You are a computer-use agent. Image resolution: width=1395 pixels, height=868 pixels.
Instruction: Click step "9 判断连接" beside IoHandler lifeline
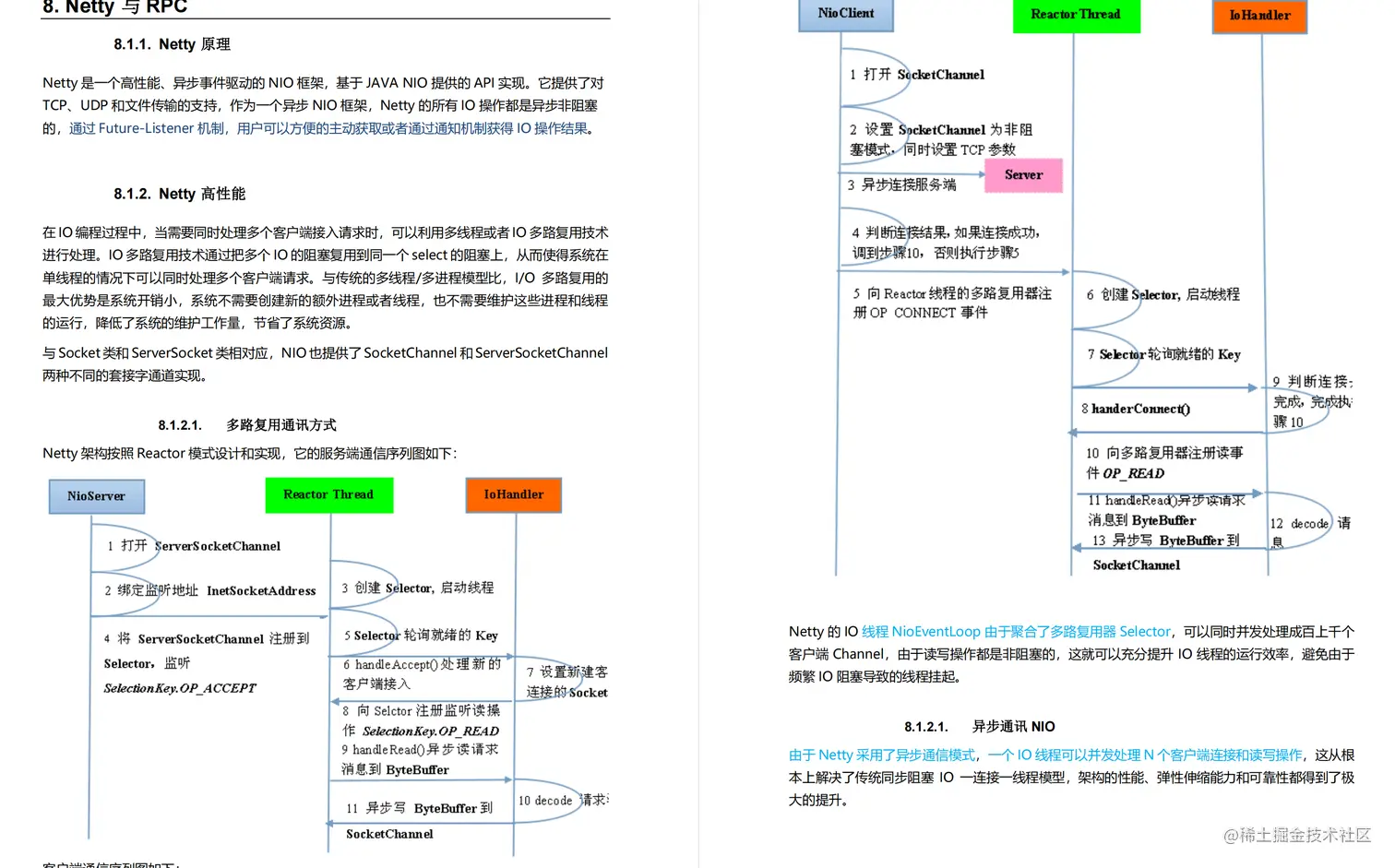pyautogui.click(x=1313, y=382)
